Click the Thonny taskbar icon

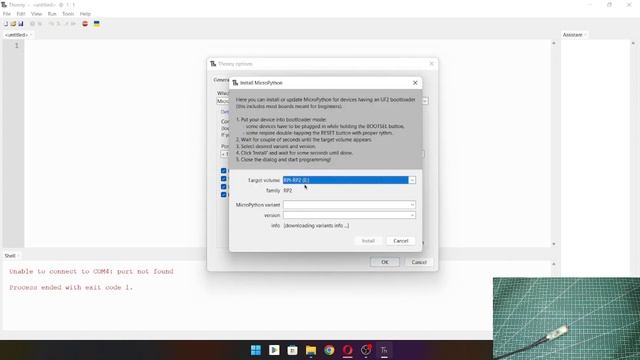click(x=384, y=350)
